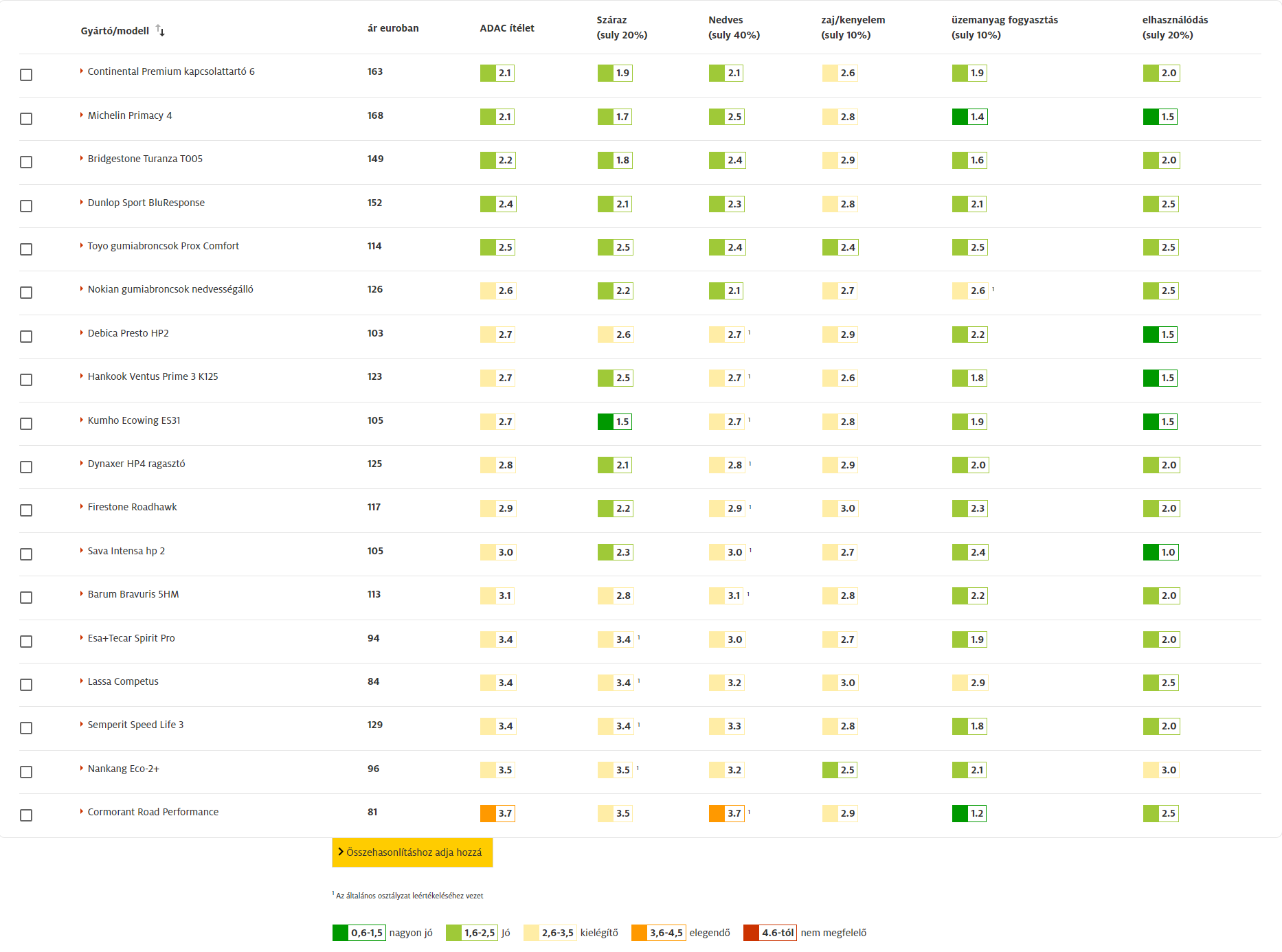This screenshot has width=1282, height=952.
Task: Click Kumho's dark green 1.5 dry rating badge
Action: click(615, 422)
